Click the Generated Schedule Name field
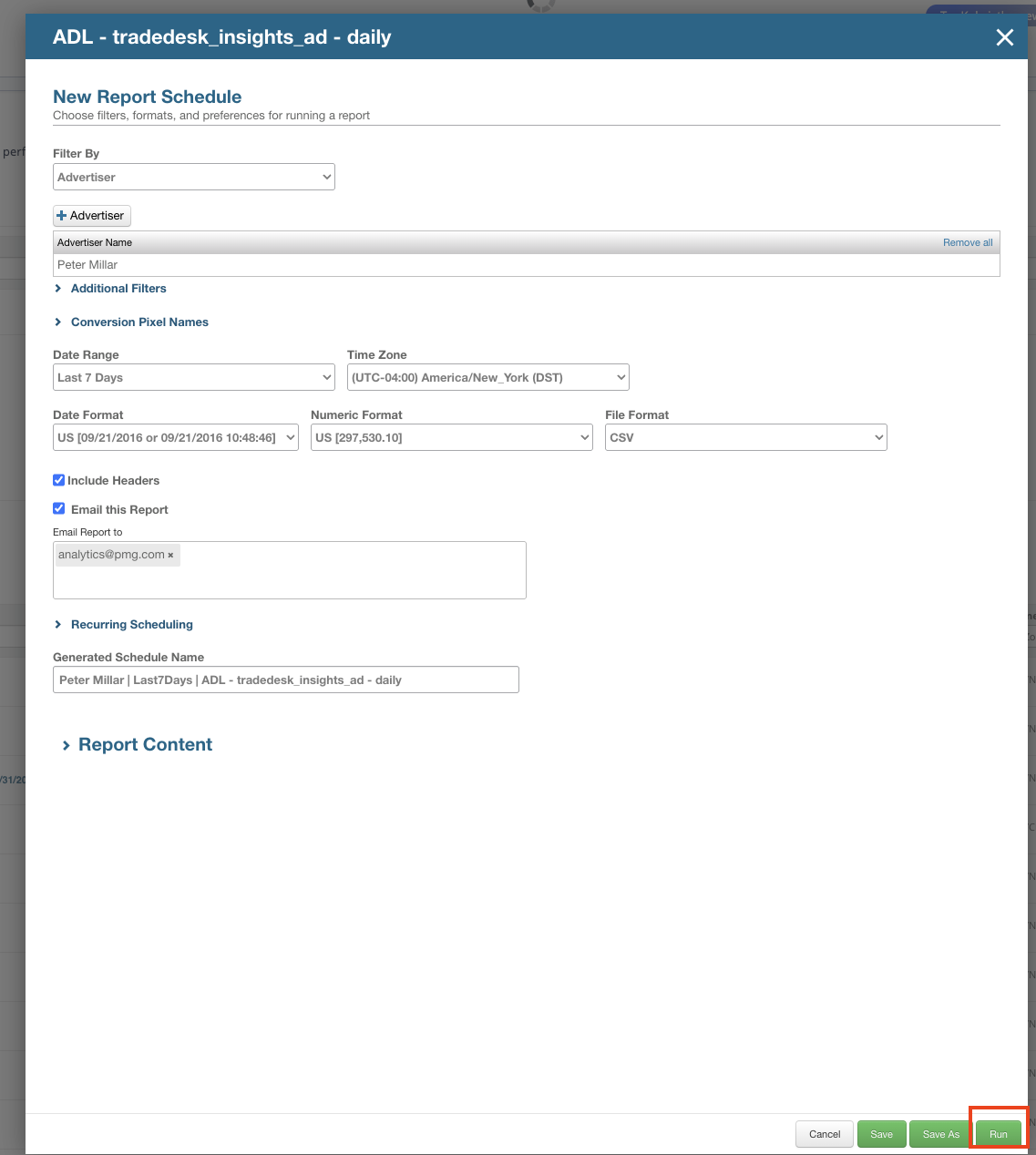Image resolution: width=1036 pixels, height=1155 pixels. pyautogui.click(x=285, y=680)
